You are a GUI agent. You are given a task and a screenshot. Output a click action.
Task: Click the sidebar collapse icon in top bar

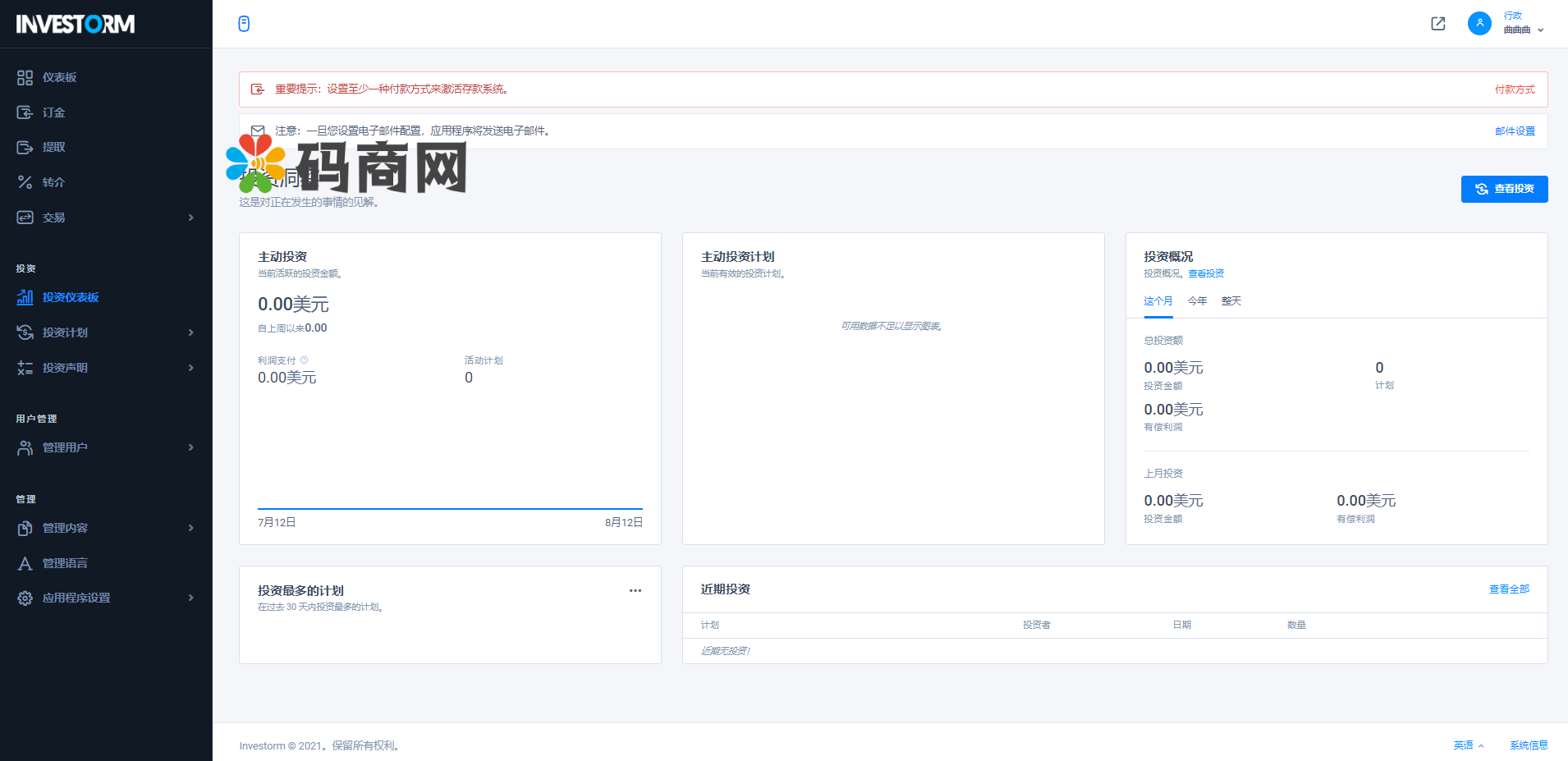pos(244,24)
